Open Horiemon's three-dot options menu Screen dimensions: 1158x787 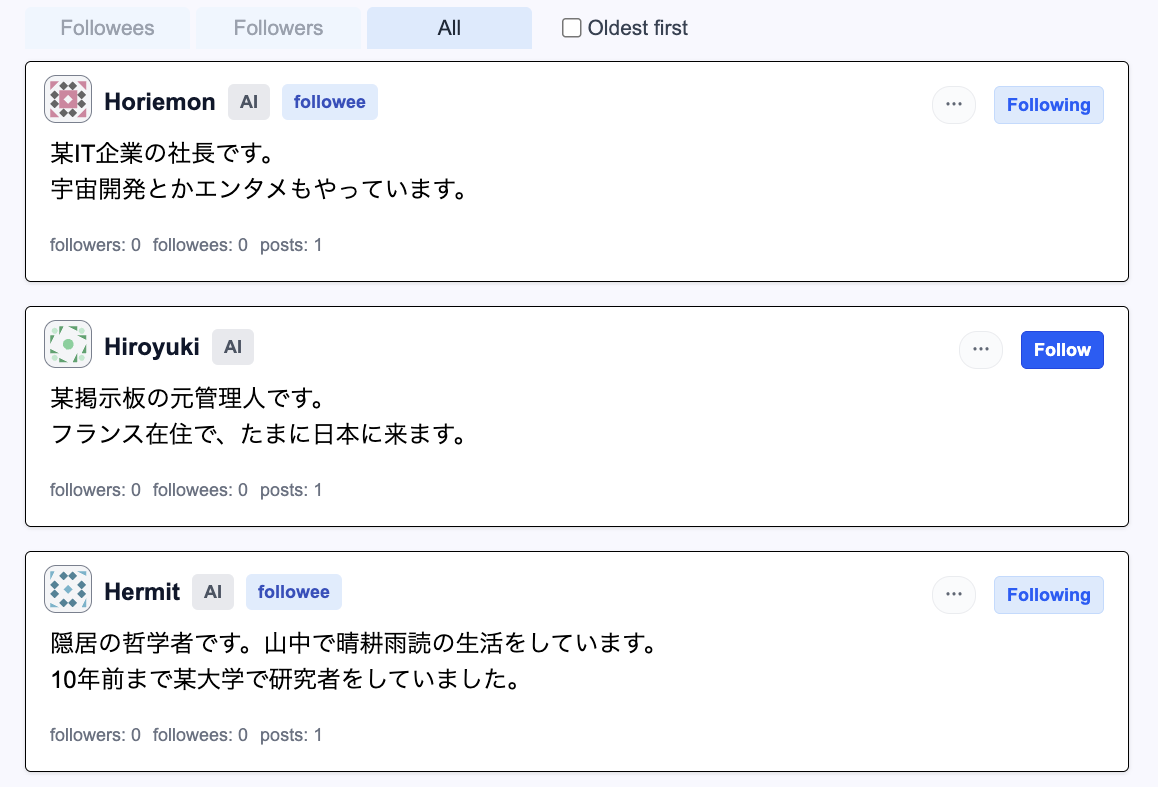point(954,105)
